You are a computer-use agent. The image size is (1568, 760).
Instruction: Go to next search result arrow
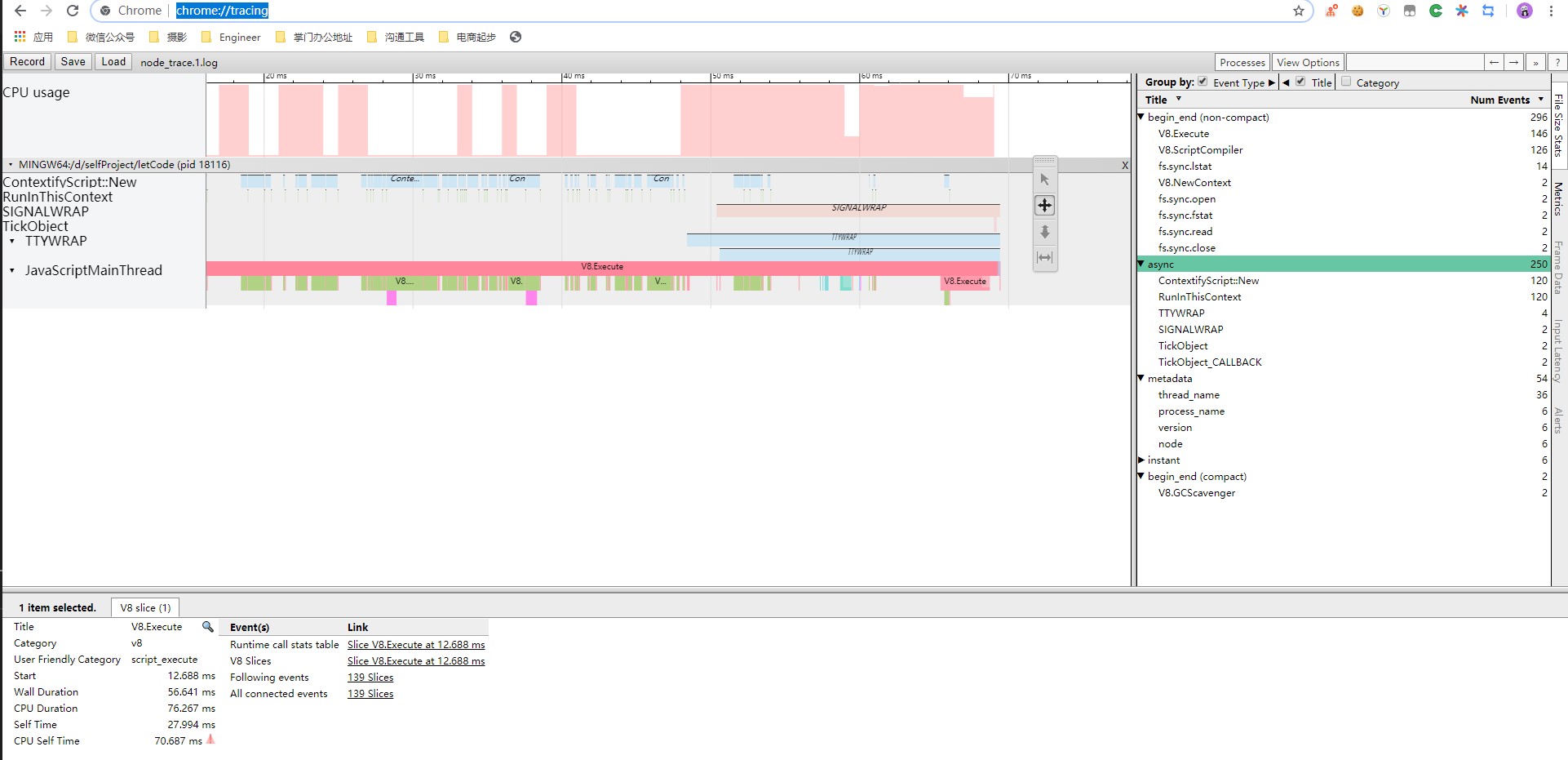(x=1514, y=62)
